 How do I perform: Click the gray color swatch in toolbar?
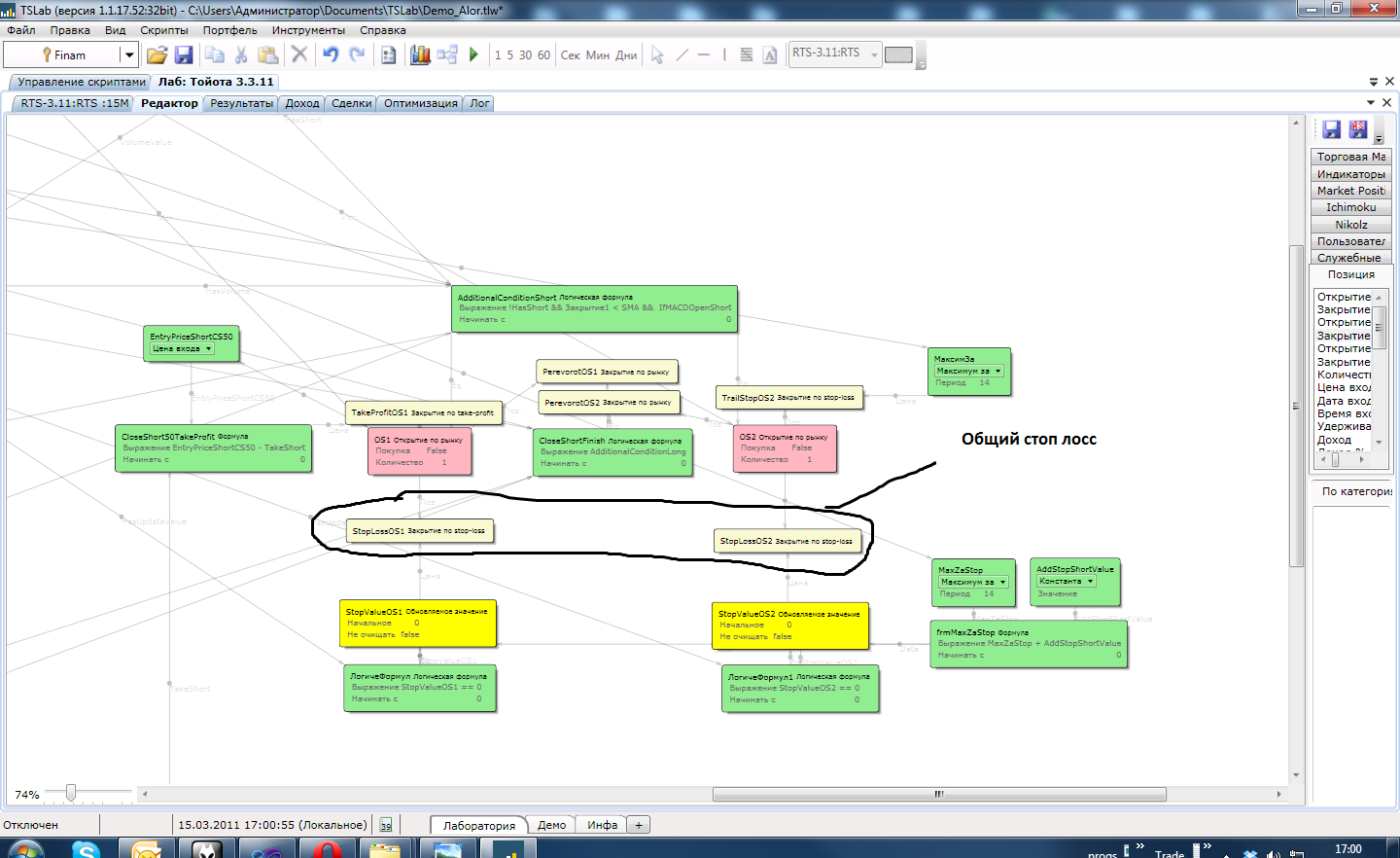point(898,54)
